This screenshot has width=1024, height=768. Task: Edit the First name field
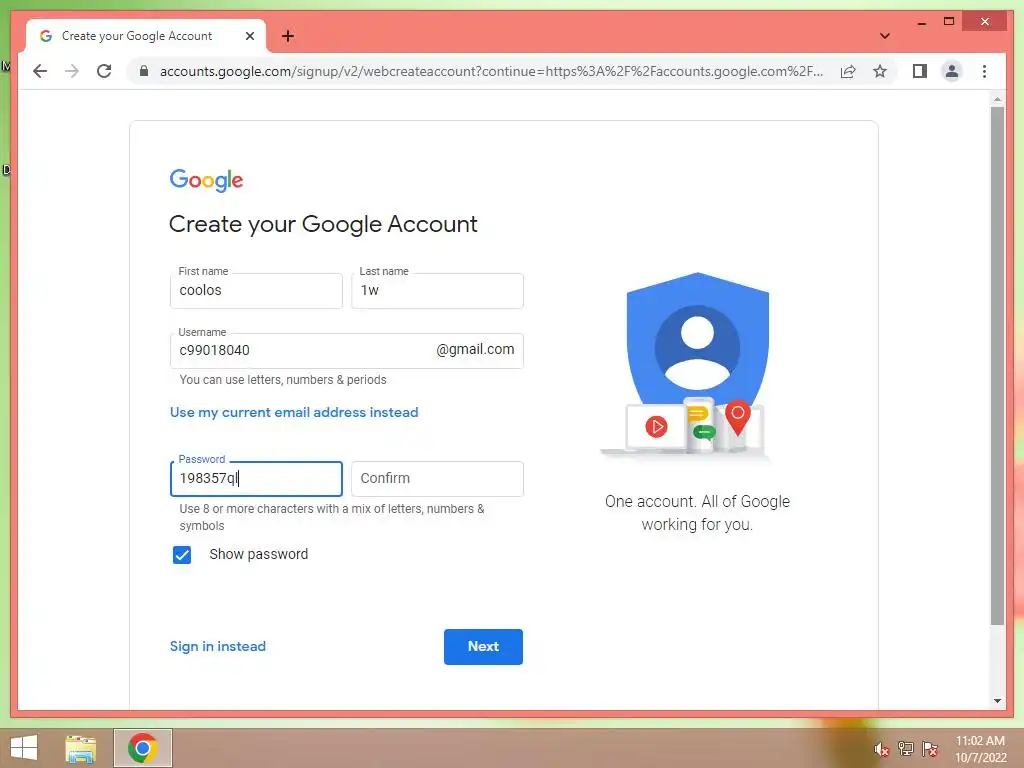(x=256, y=291)
